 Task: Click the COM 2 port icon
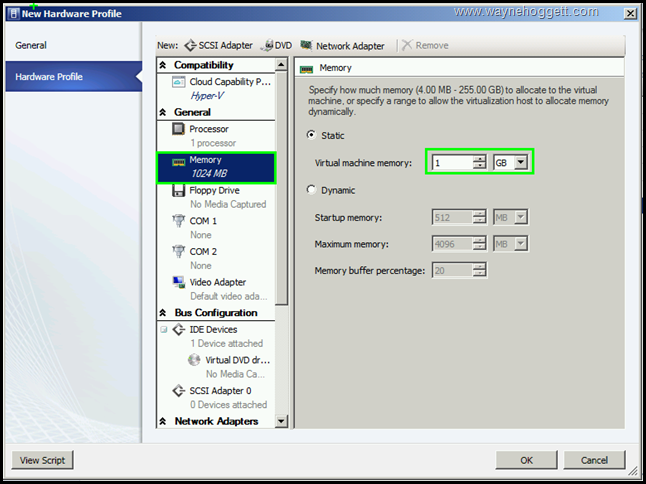(178, 251)
